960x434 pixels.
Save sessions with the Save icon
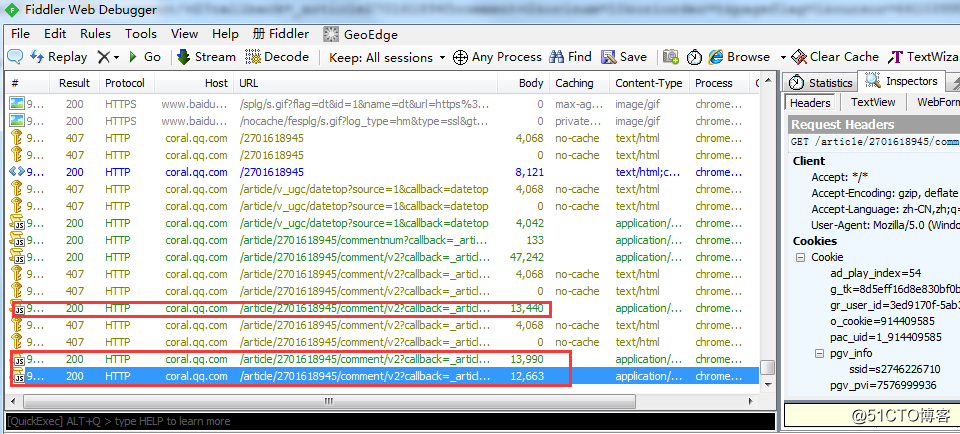click(624, 57)
